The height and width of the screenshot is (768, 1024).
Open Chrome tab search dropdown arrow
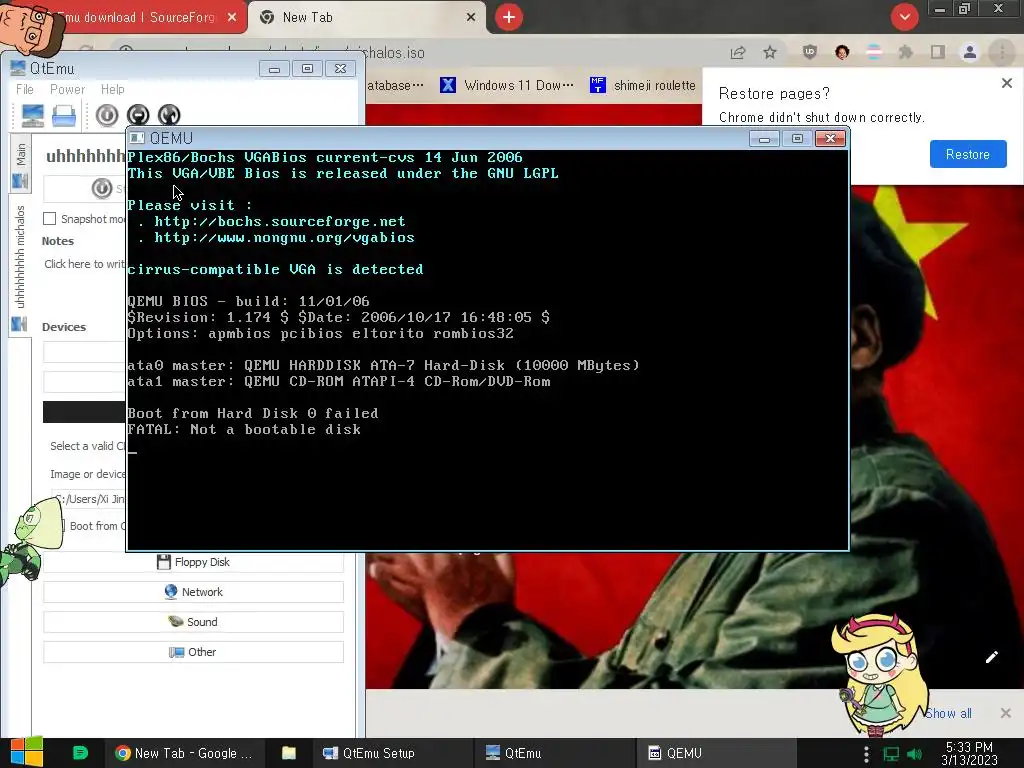pyautogui.click(x=904, y=17)
